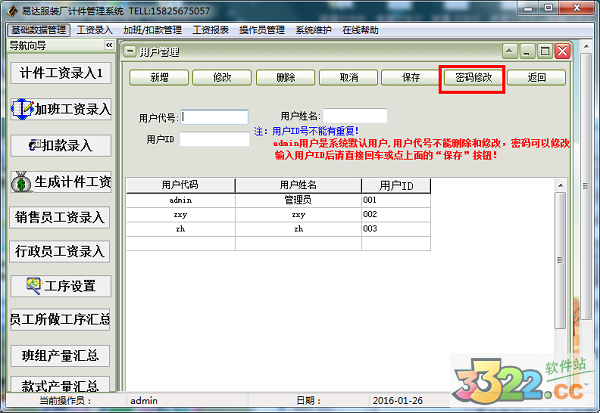
Task: Click the 用户姓名 column header
Action: coord(298,185)
